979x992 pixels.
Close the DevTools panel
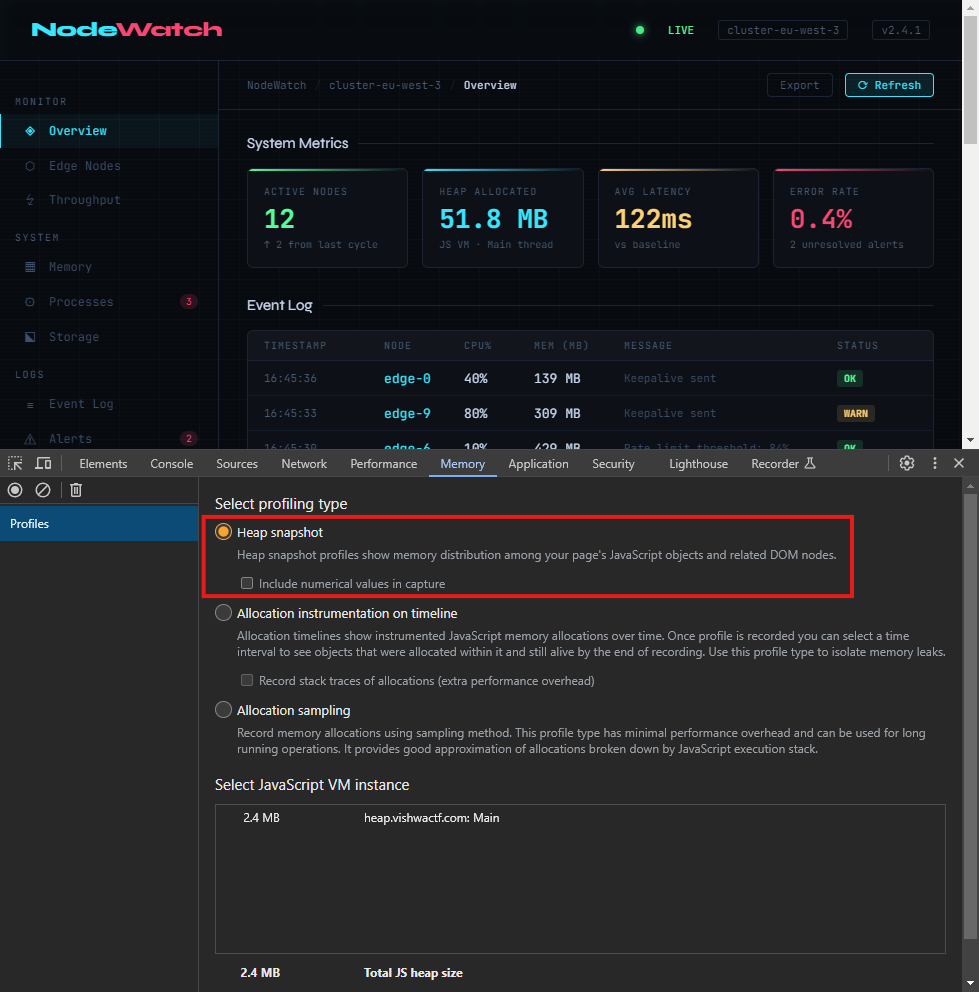coord(959,463)
